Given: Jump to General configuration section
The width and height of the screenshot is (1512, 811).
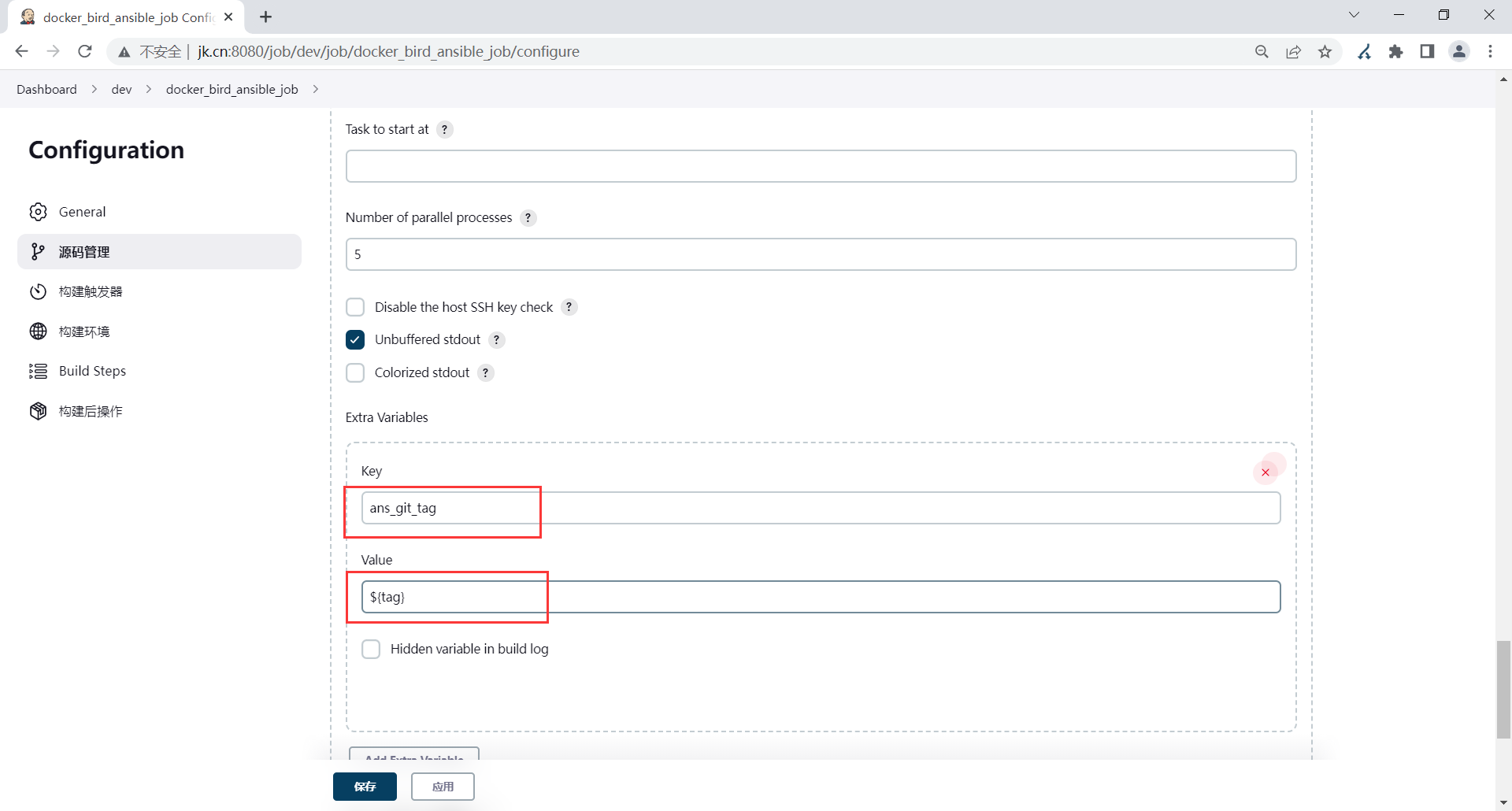Looking at the screenshot, I should 82,213.
